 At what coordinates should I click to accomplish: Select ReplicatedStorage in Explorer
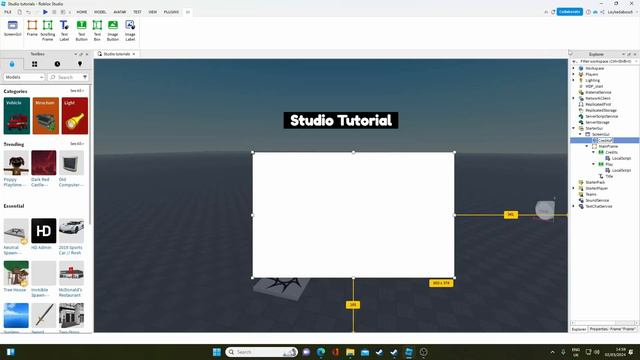coord(600,110)
